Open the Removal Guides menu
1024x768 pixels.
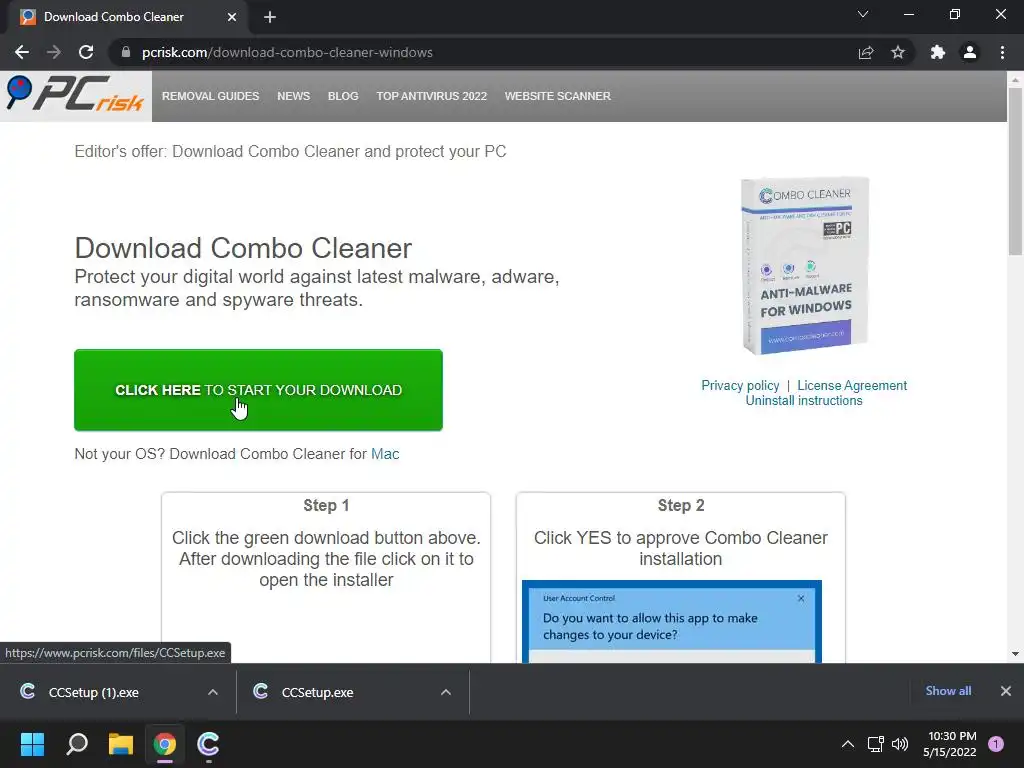(x=210, y=96)
